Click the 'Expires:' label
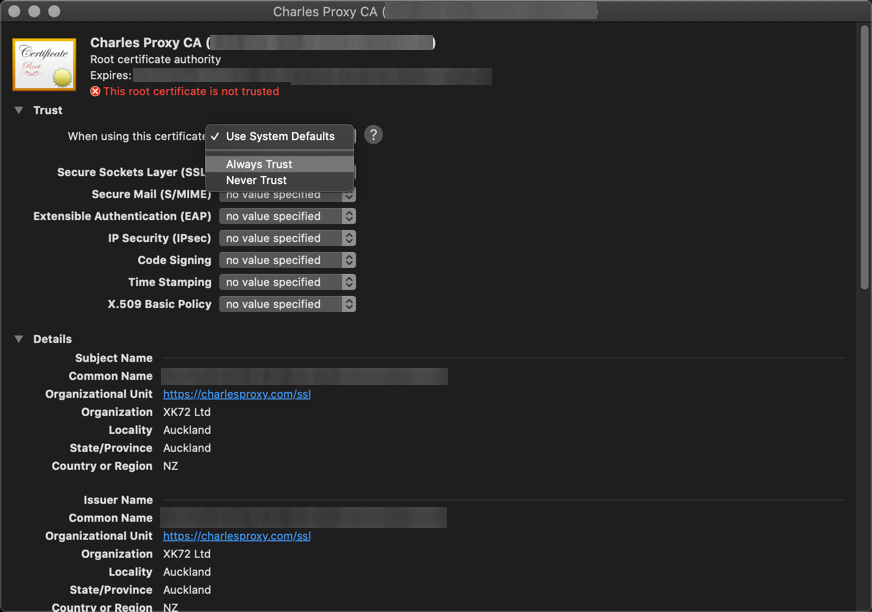 point(111,75)
